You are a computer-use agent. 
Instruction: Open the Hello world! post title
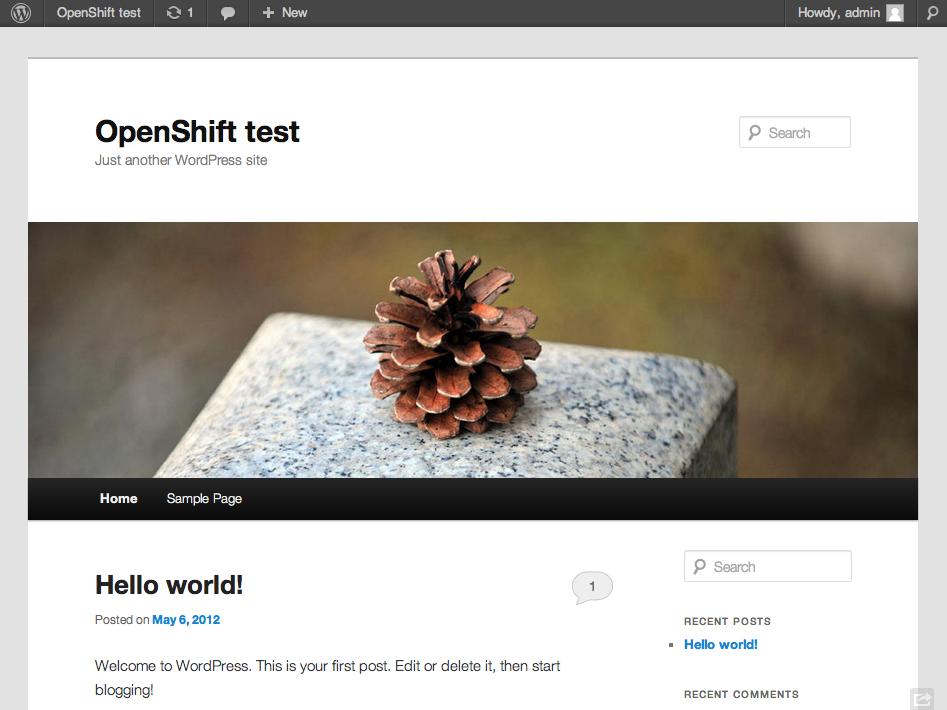169,585
